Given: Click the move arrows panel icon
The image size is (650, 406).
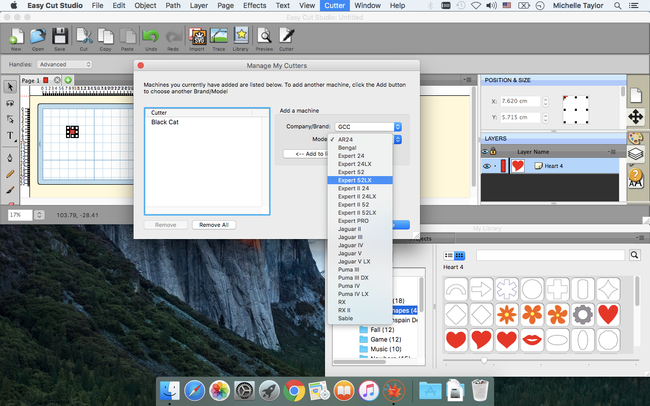Looking at the screenshot, I should coord(635,117).
